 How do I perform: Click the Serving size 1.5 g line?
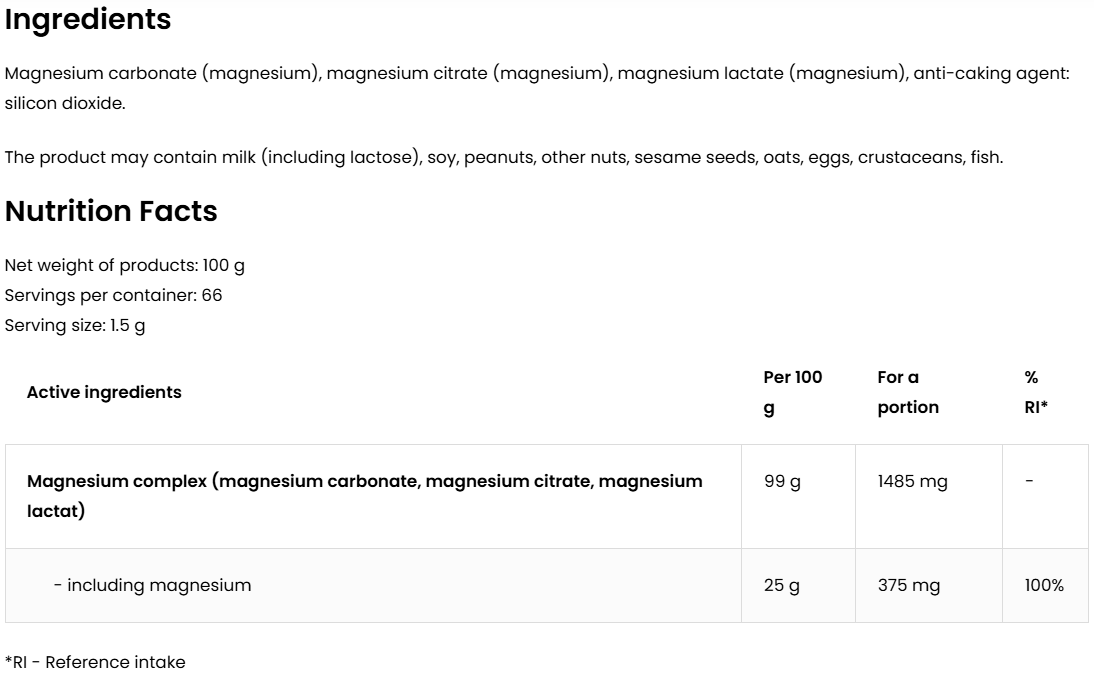tap(75, 326)
